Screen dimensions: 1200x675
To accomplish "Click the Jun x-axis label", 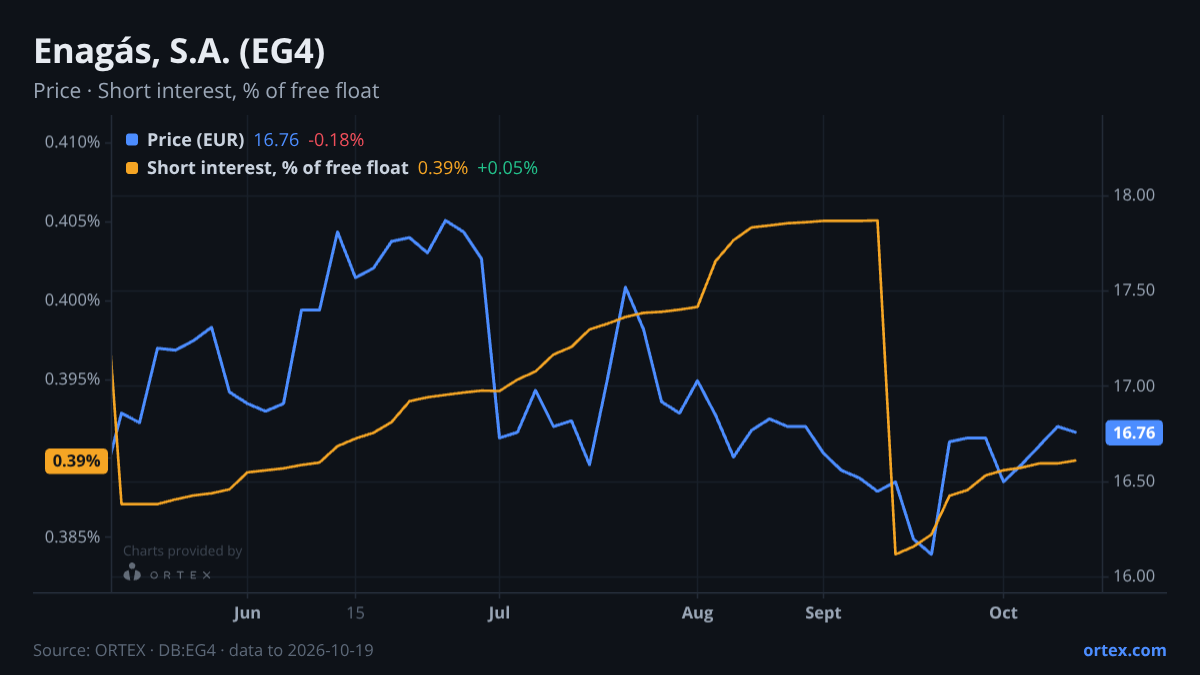I will (246, 613).
